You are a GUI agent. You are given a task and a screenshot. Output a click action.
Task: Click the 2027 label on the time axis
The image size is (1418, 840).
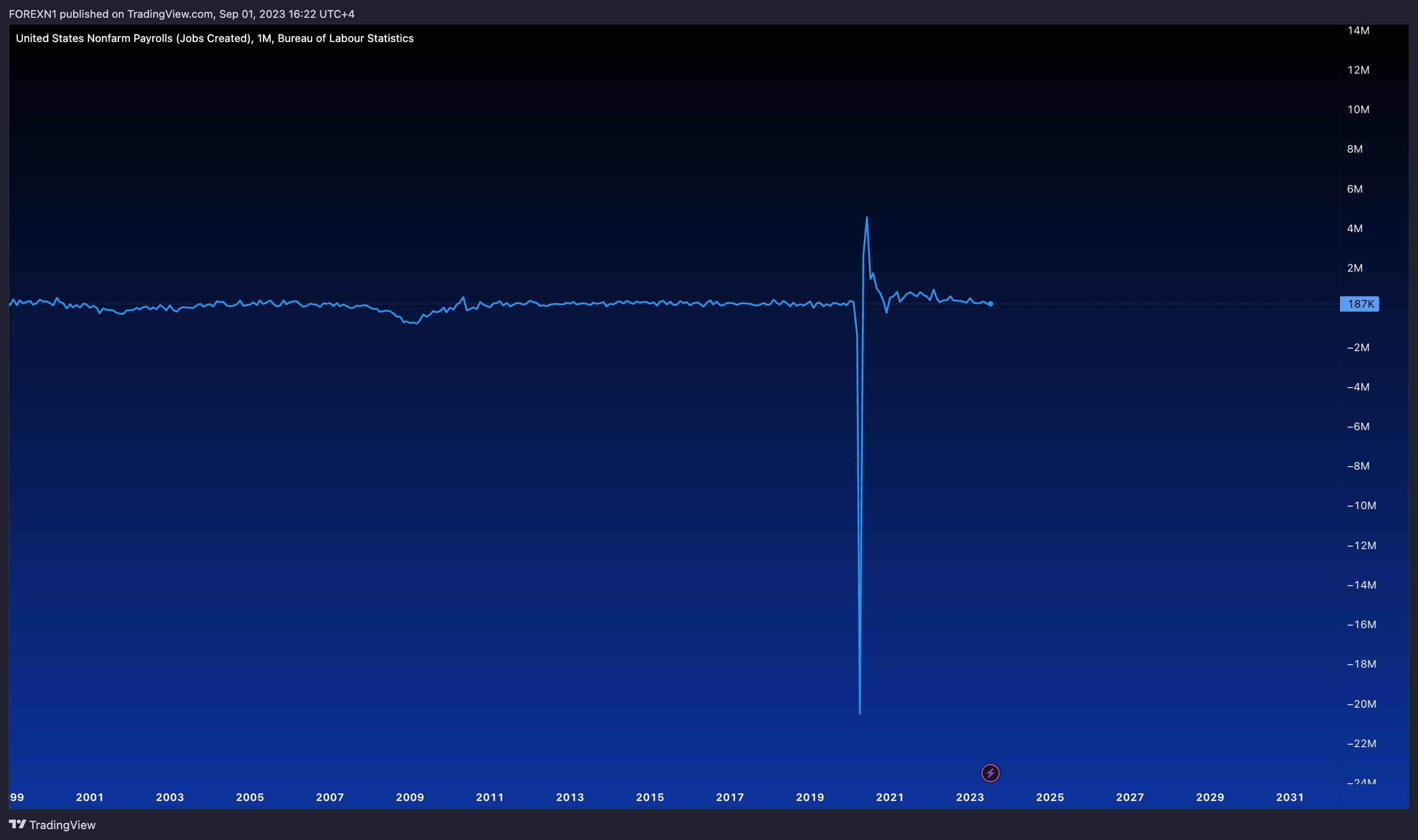pos(1130,797)
